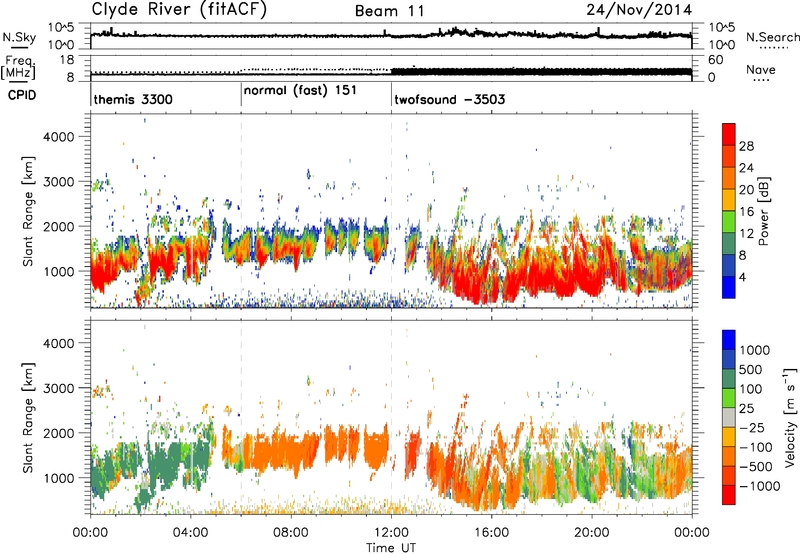
Task: Click the green velocity region near 03:00
Action: click(x=166, y=464)
